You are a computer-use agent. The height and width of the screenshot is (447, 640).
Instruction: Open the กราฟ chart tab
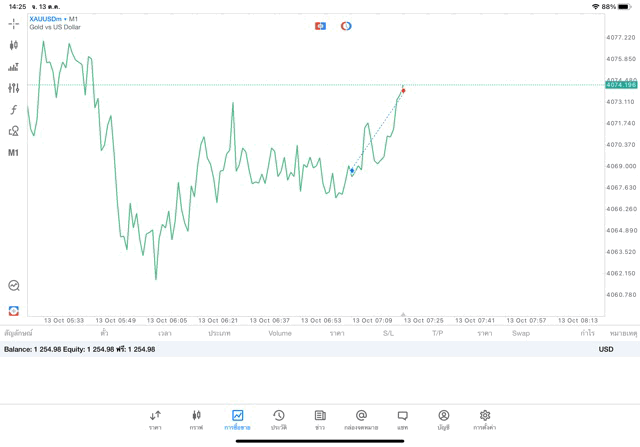pyautogui.click(x=196, y=419)
